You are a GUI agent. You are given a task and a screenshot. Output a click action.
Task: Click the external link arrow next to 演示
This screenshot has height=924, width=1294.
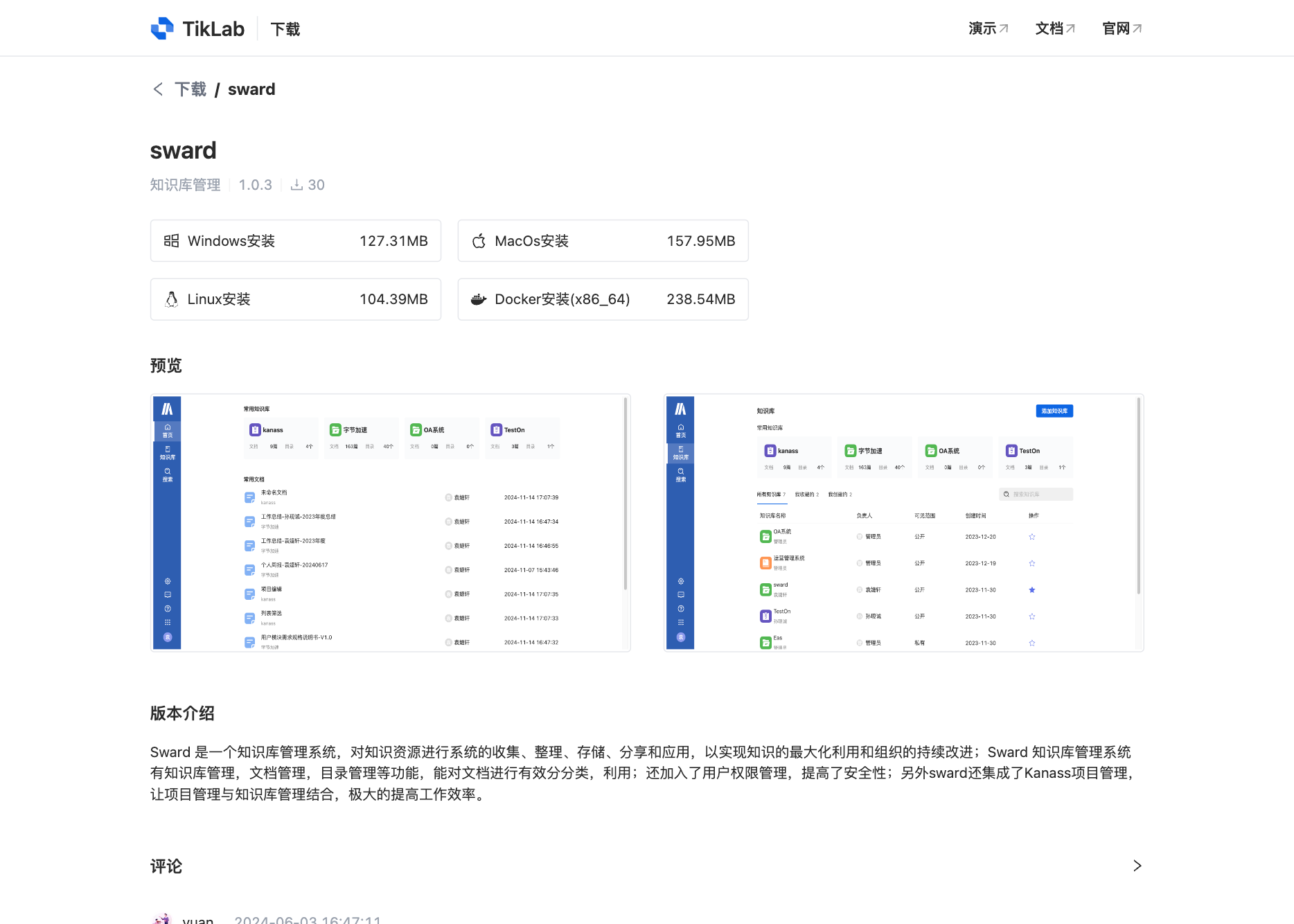1002,28
